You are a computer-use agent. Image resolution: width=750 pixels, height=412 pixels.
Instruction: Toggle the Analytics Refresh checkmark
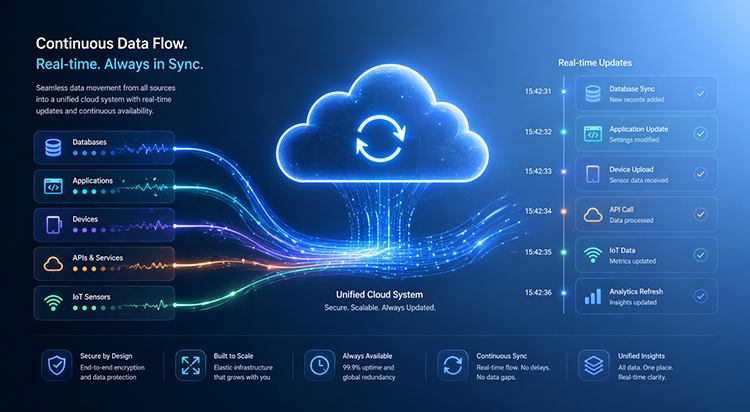701,296
